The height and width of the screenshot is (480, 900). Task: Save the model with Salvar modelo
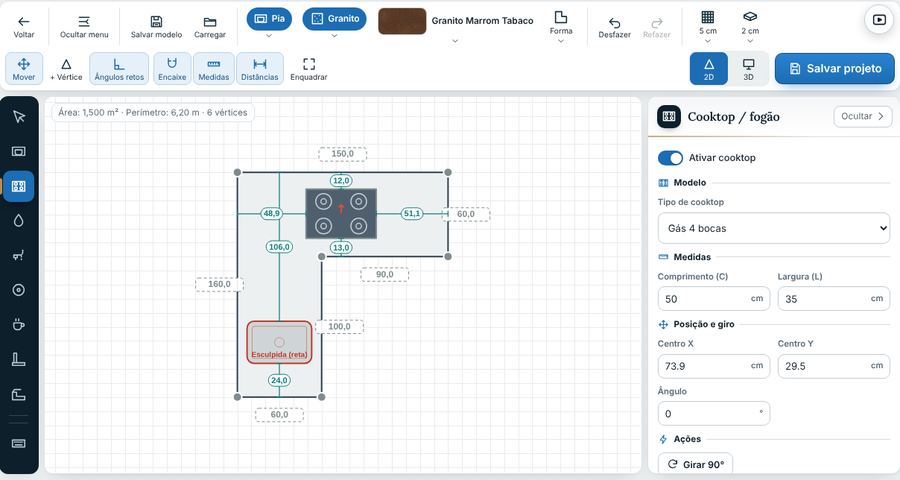click(156, 27)
